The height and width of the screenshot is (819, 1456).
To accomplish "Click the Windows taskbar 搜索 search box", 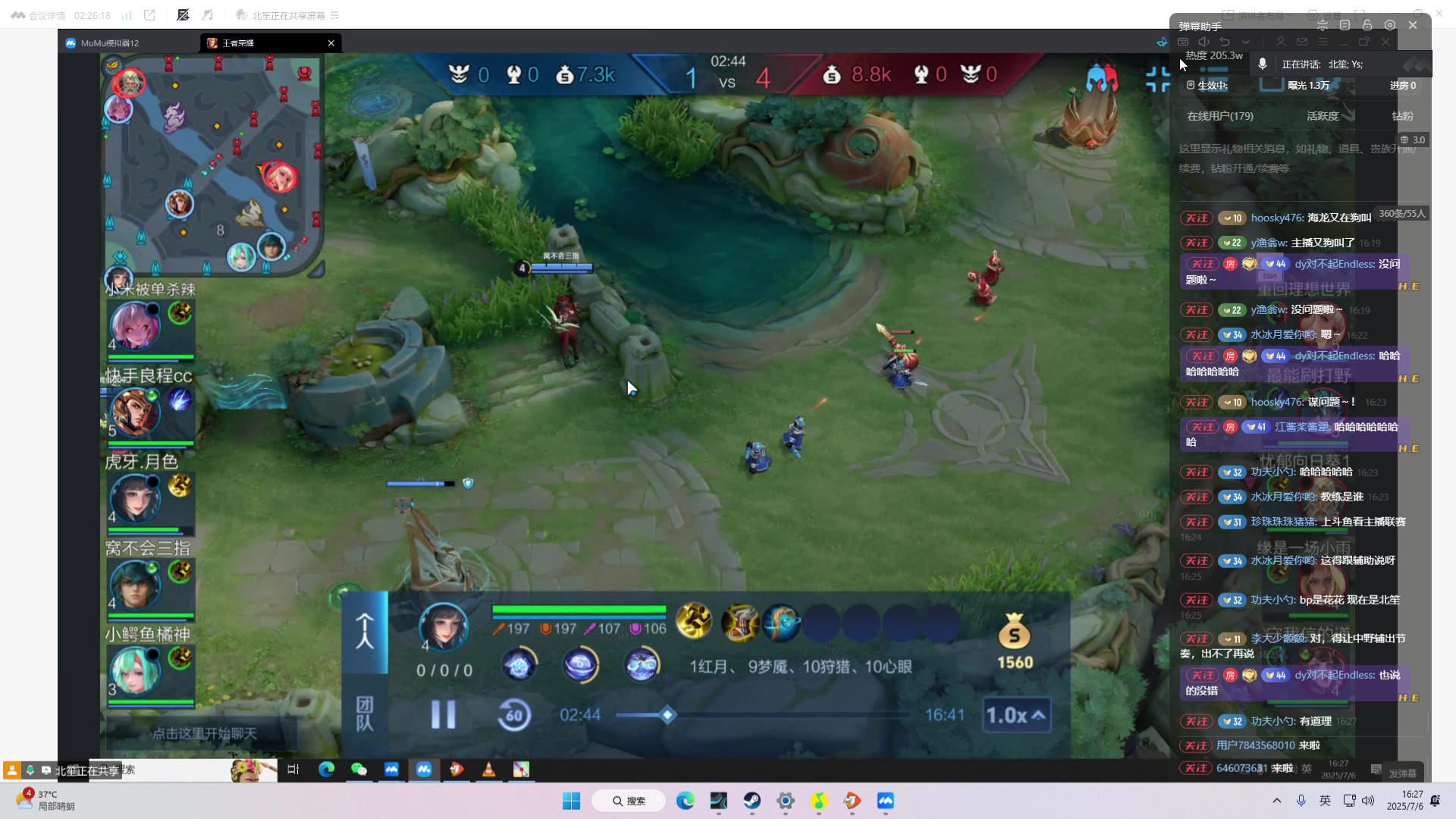I will click(629, 801).
